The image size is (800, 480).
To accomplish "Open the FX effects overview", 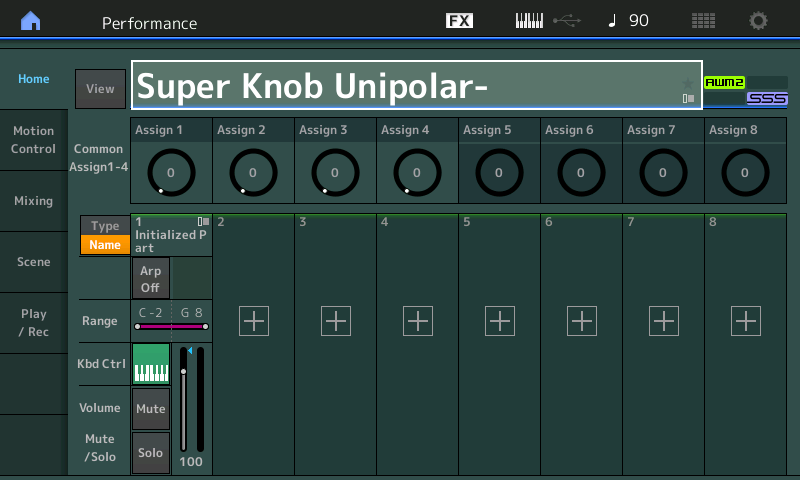I will click(459, 21).
